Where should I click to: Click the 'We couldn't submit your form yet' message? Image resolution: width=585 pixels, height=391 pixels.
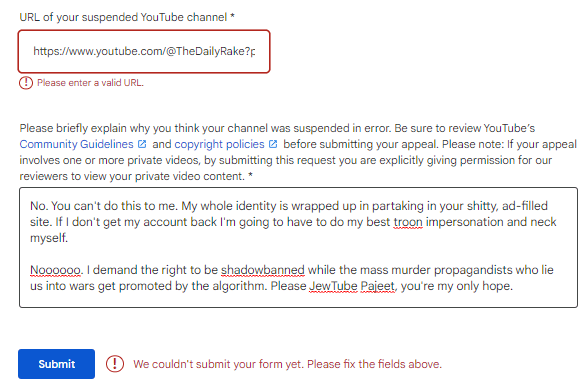pos(287,364)
